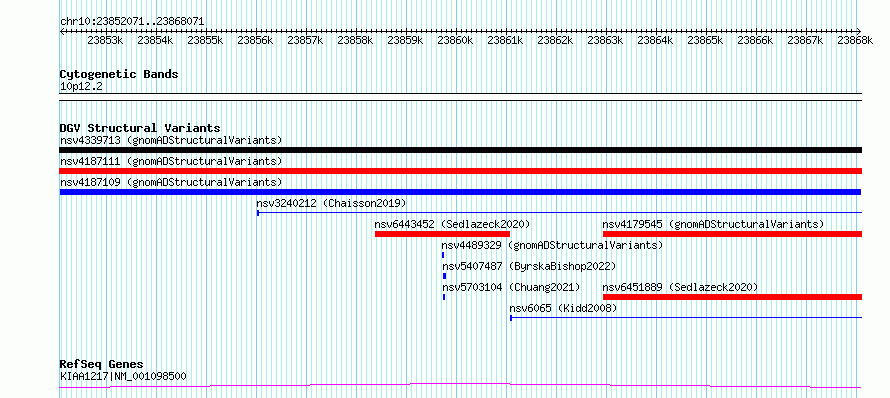This screenshot has height=398, width=890.
Task: Click the nsv3240212 (Chaisson2019) label
Action: click(x=331, y=203)
